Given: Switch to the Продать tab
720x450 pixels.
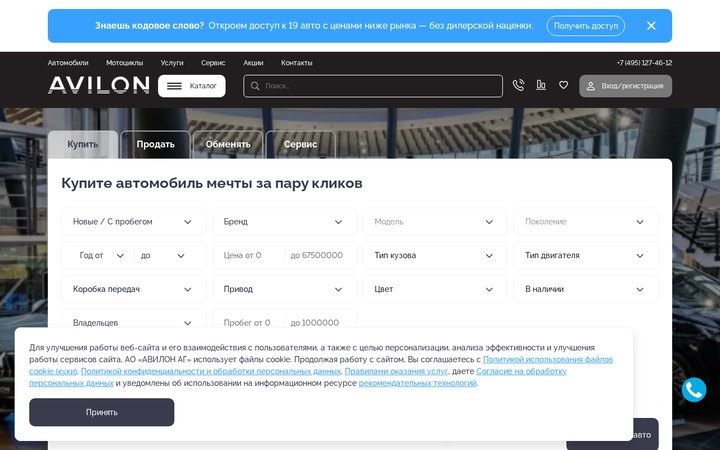Looking at the screenshot, I should tap(155, 145).
